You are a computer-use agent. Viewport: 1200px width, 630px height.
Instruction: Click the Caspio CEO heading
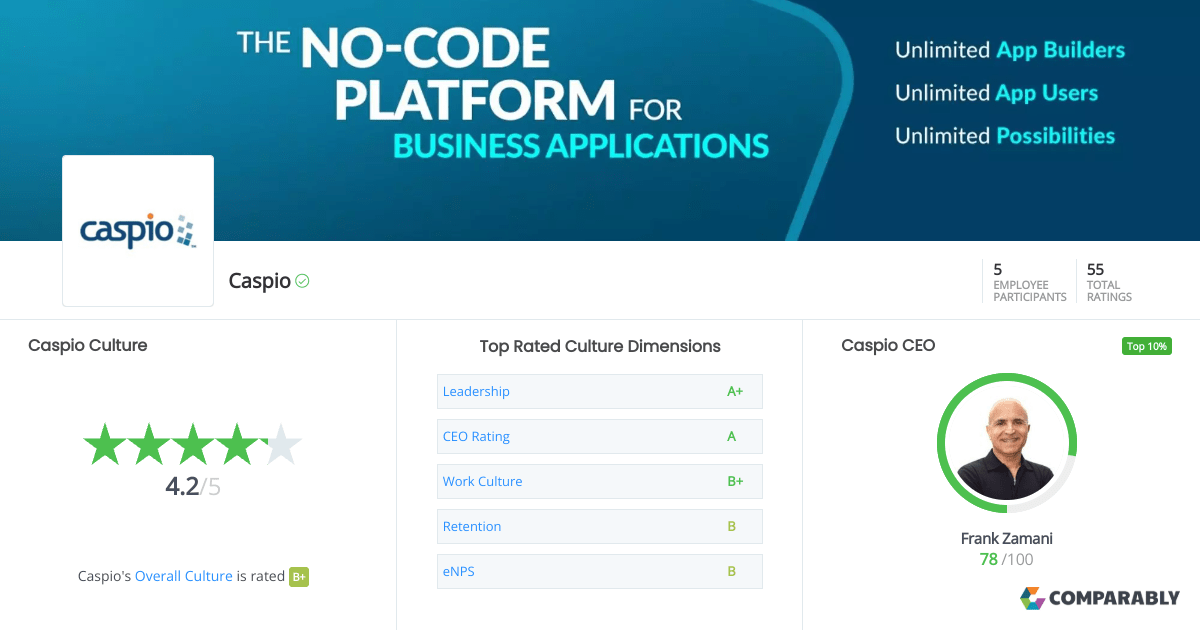[888, 345]
